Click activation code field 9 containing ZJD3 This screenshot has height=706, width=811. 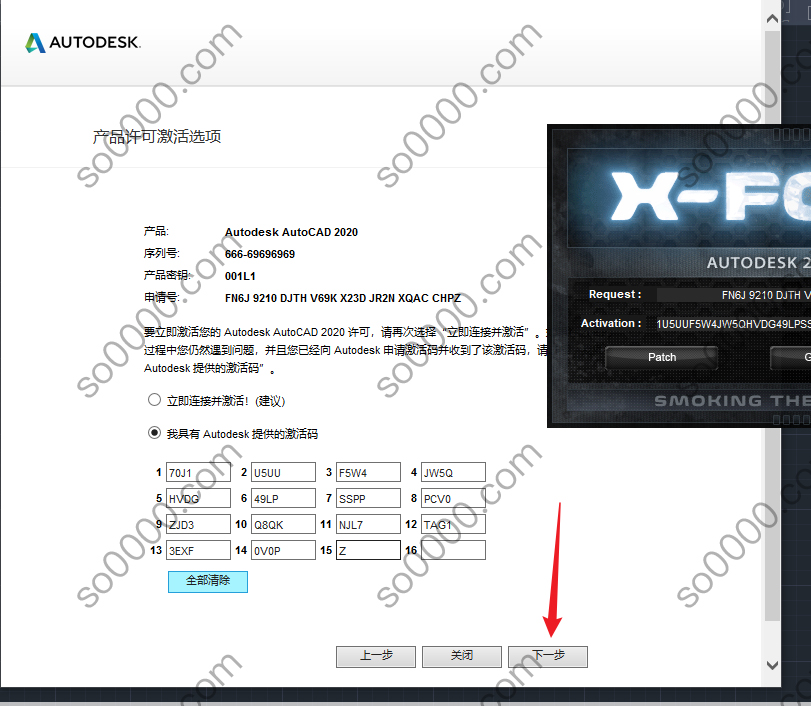click(198, 524)
